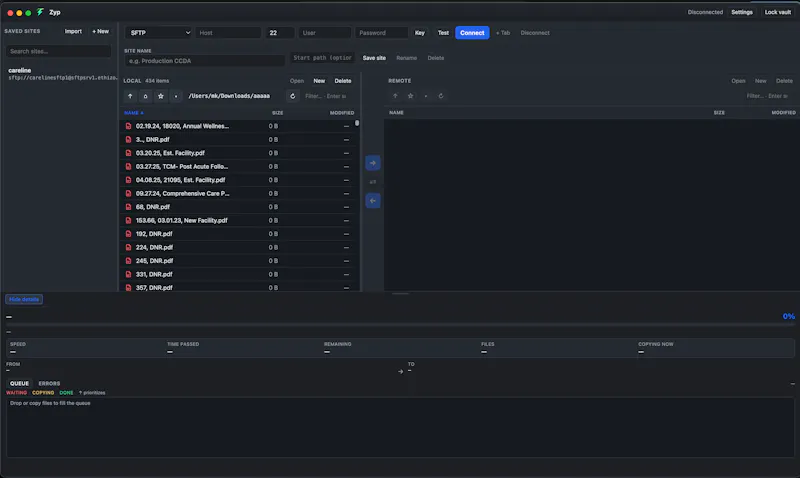Bookmark the current remote folder

(411, 96)
